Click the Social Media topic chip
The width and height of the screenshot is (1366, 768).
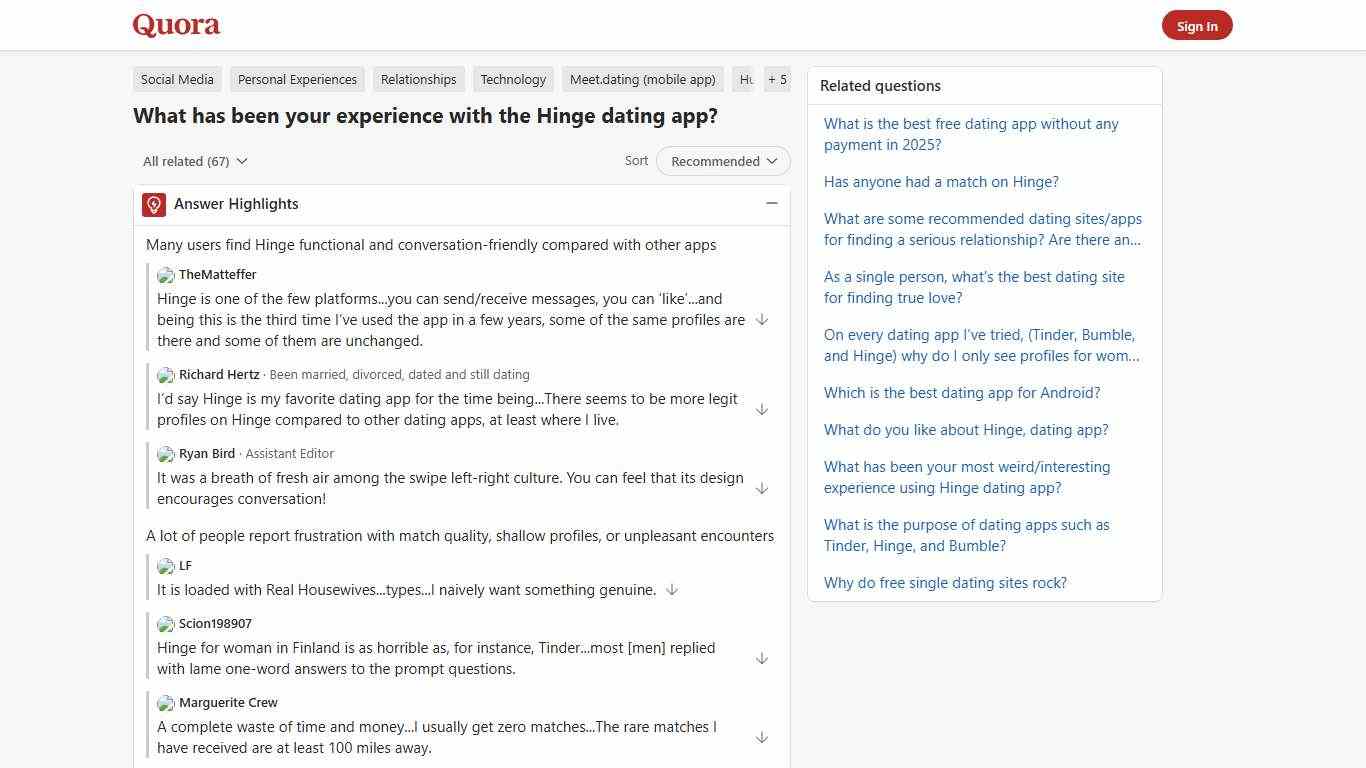coord(177,79)
